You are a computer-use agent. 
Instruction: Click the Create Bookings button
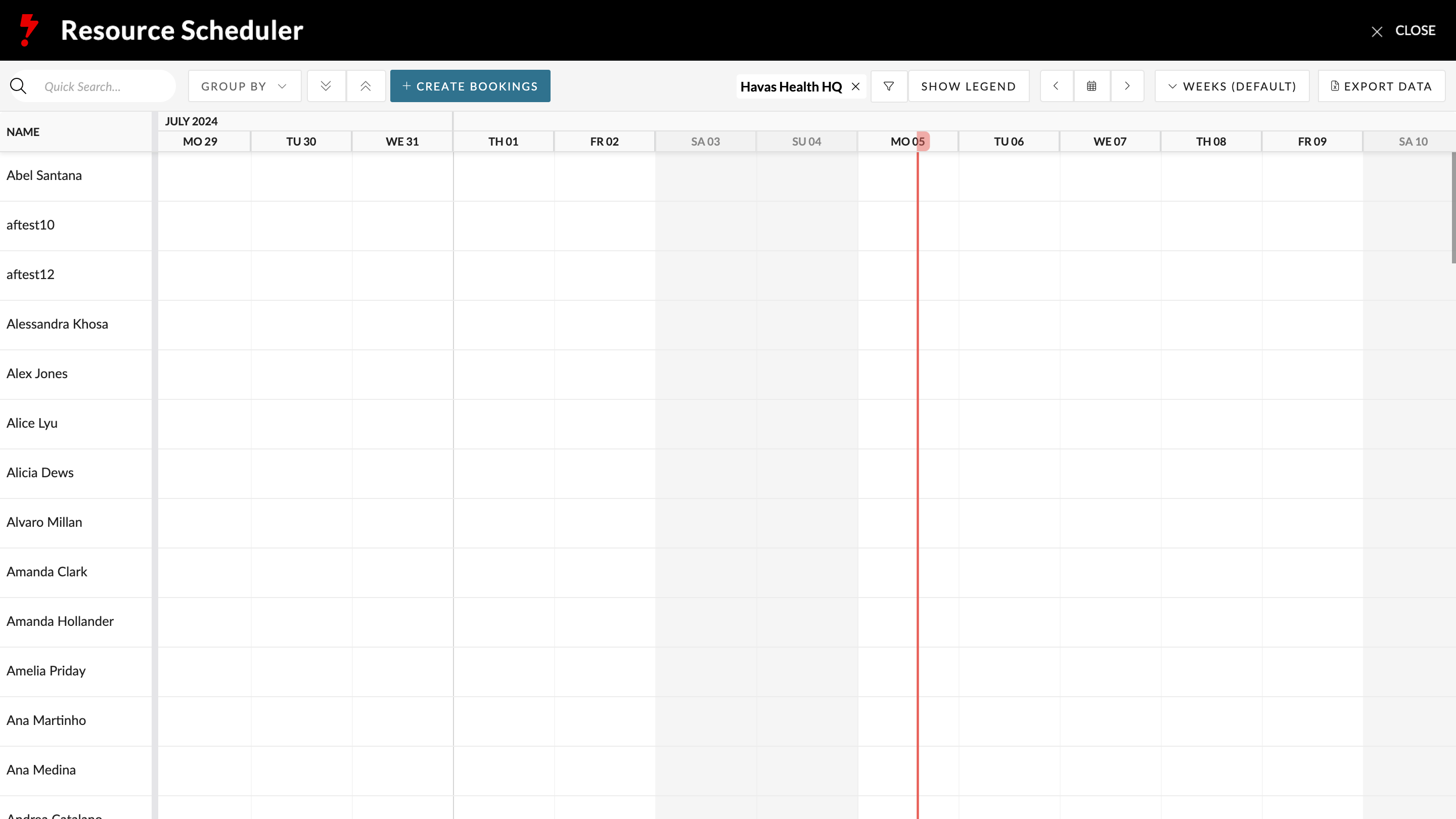pos(470,86)
